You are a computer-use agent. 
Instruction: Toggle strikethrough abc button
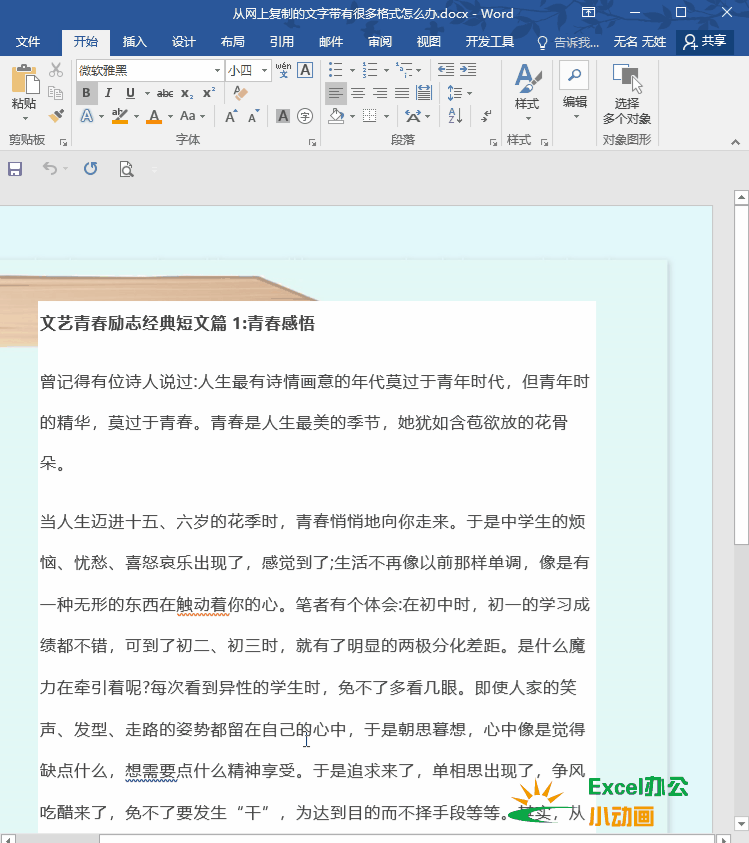165,94
